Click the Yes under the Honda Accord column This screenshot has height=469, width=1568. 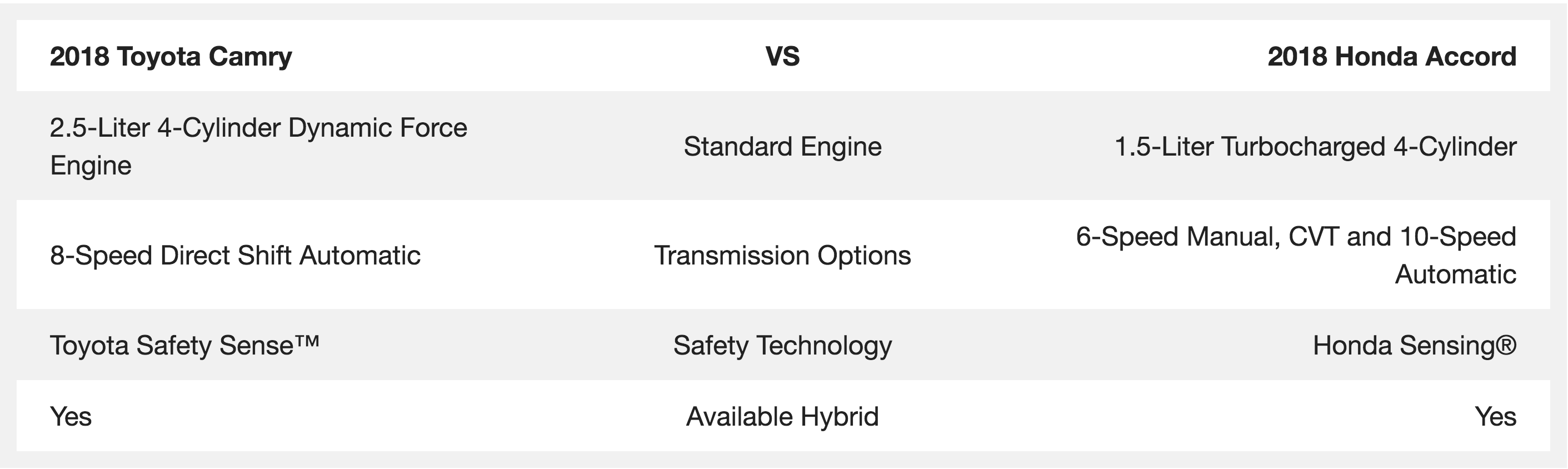click(x=1495, y=417)
